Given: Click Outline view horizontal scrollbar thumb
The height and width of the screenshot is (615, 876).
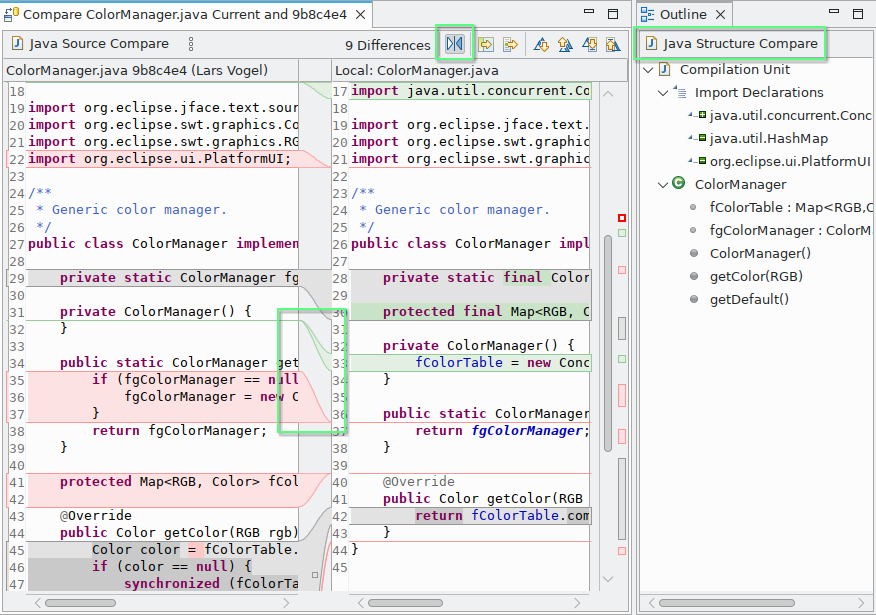Looking at the screenshot, I should pyautogui.click(x=726, y=603).
